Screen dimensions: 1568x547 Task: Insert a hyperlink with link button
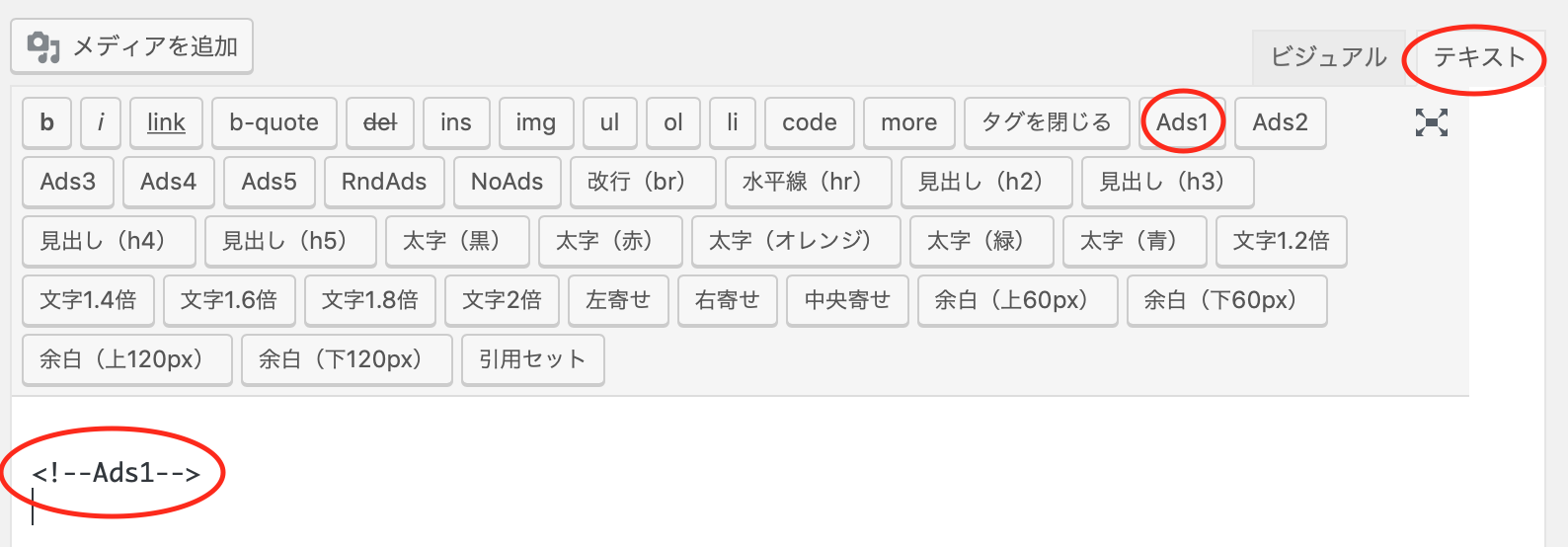coord(166,122)
